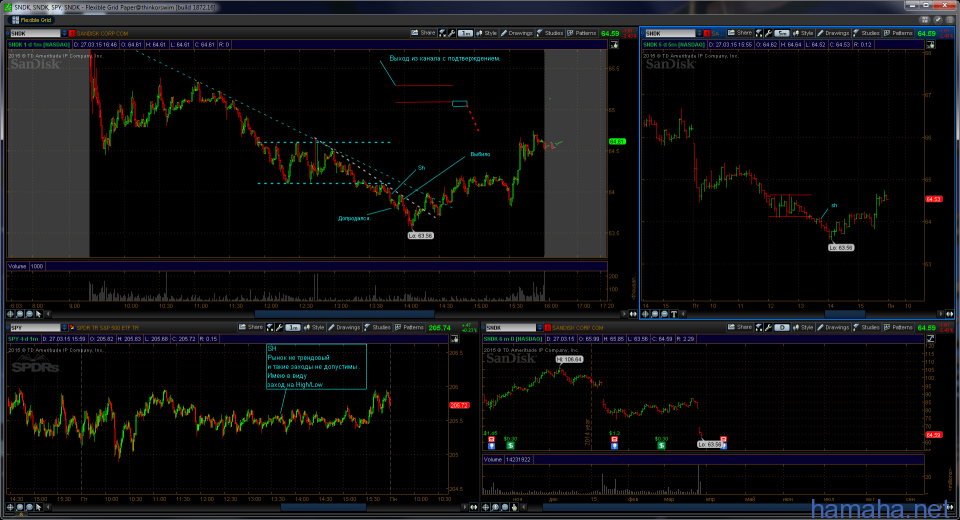Click the crosshair zoom icon under the top-left chart
This screenshot has height=520, width=960.
[x=10, y=314]
